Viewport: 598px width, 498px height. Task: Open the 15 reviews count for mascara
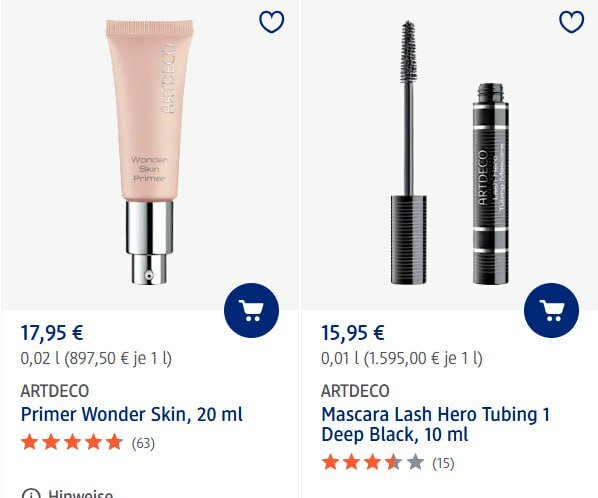click(443, 463)
